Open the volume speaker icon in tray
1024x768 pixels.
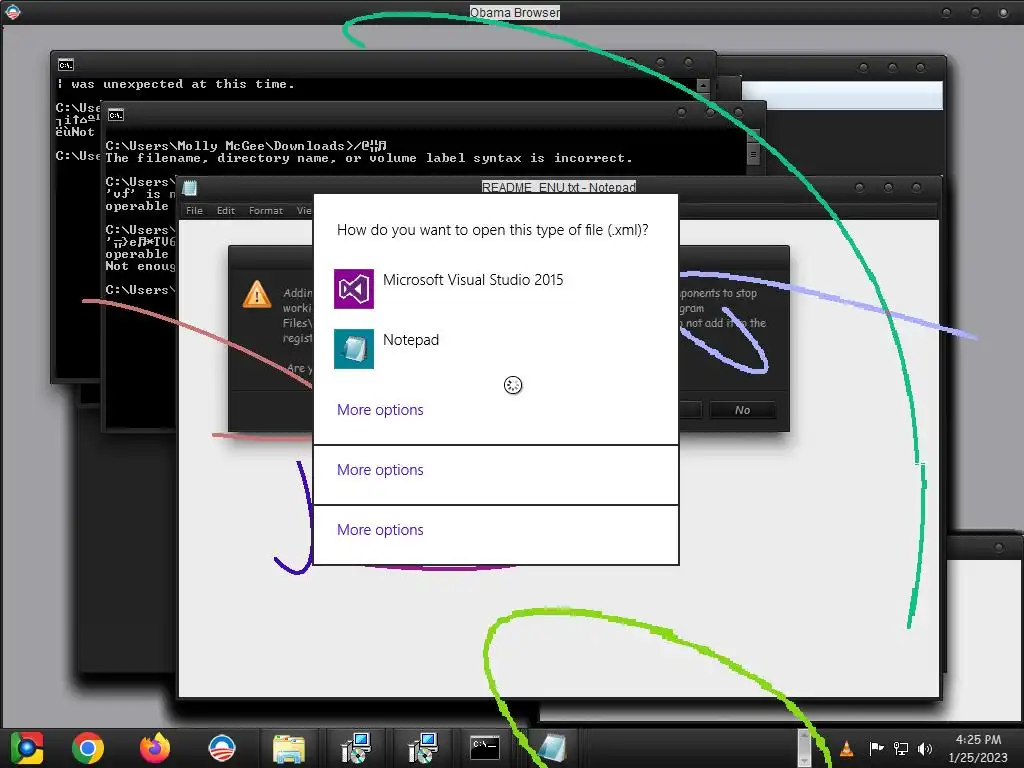coord(925,748)
